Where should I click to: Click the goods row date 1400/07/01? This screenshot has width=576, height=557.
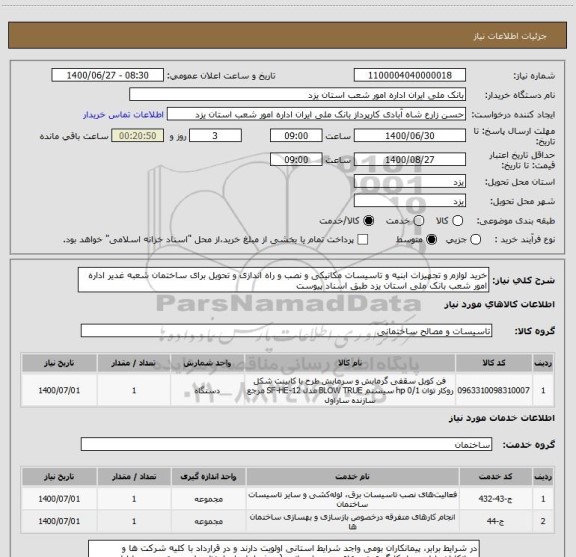click(59, 390)
